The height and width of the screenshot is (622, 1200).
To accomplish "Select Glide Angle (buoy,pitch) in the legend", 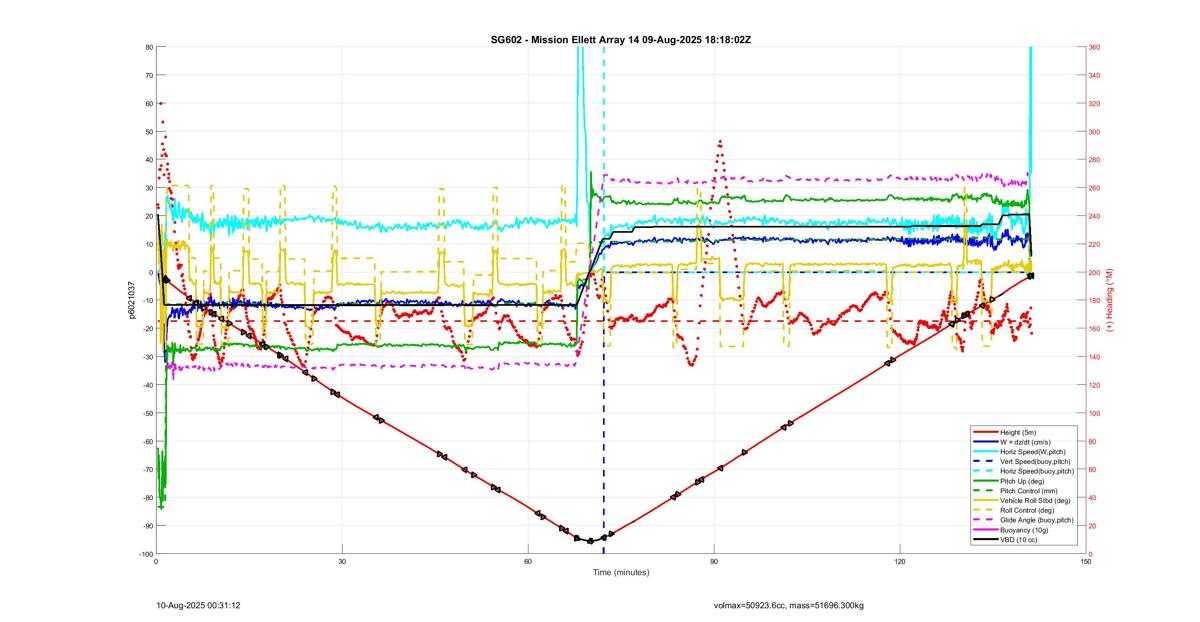I will click(1037, 520).
